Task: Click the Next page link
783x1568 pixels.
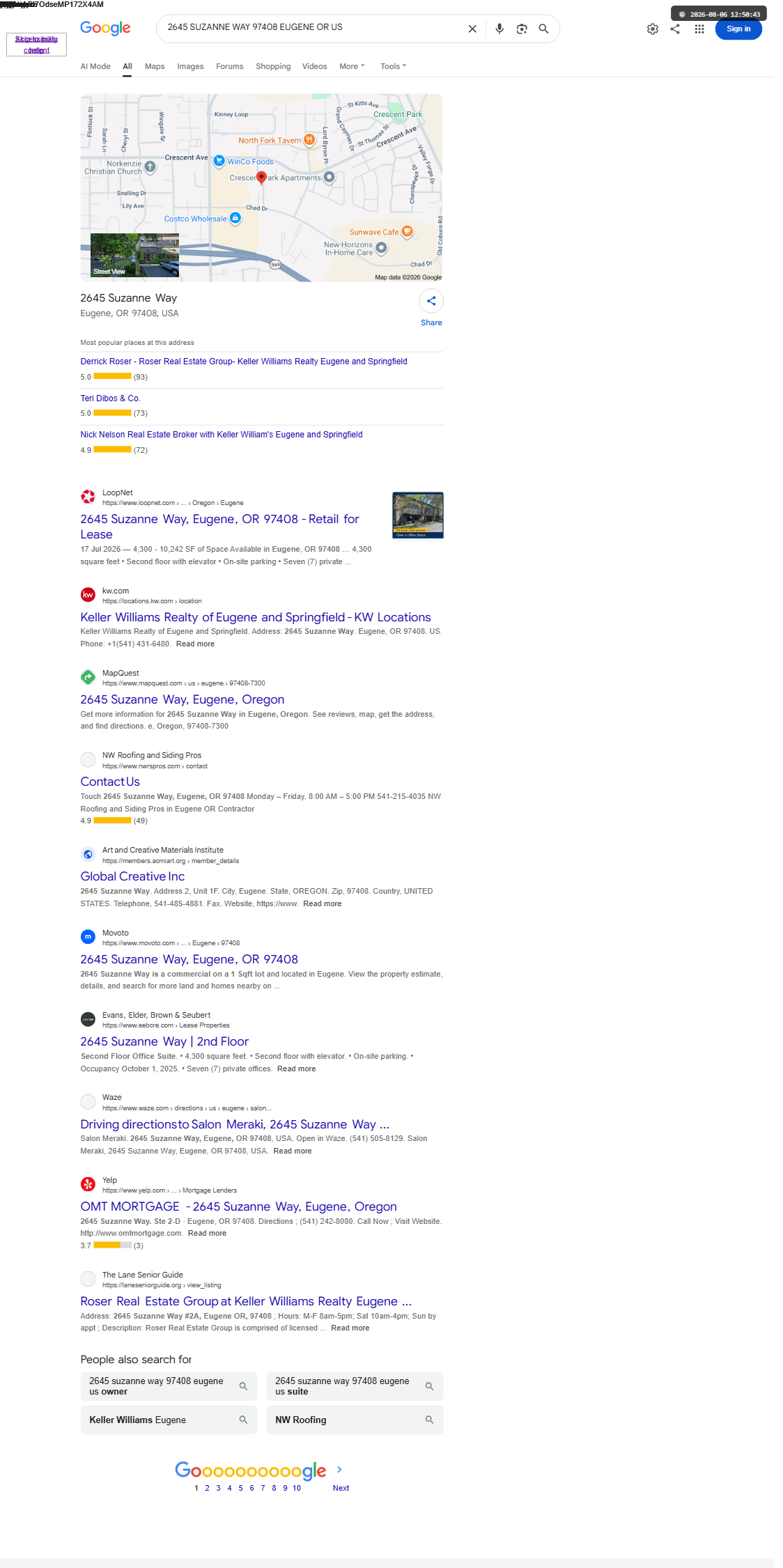Action: 341,1488
